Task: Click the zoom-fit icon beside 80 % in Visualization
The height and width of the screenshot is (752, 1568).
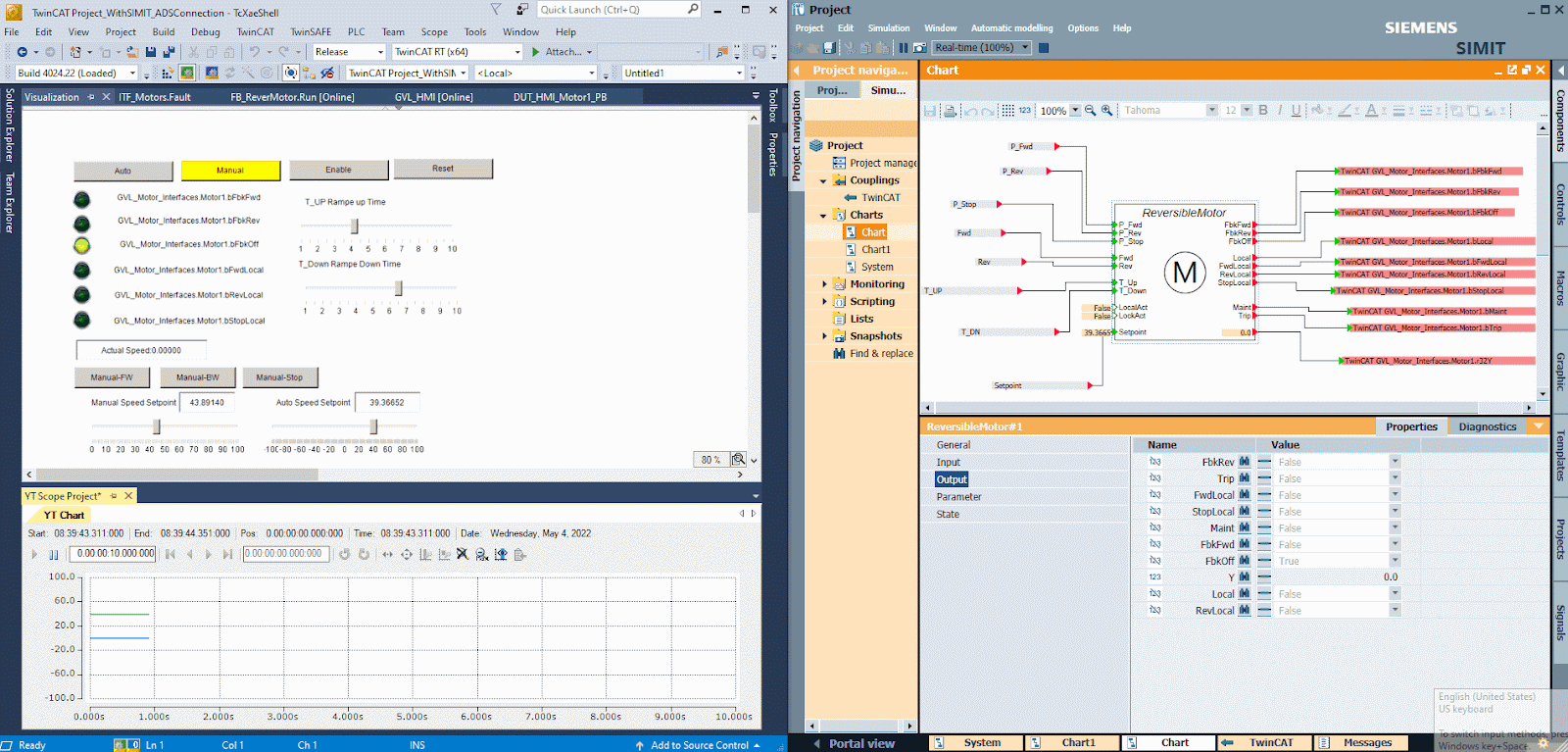Action: pos(738,459)
